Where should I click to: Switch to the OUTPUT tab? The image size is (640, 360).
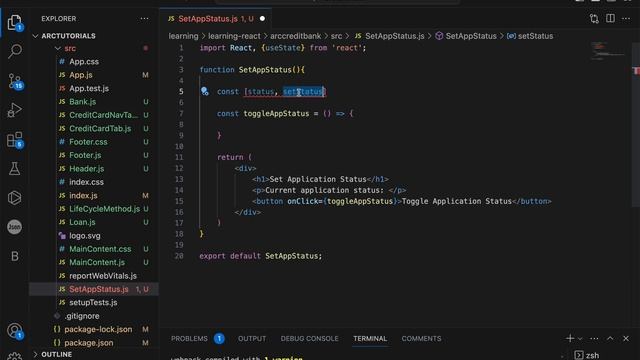coord(252,338)
